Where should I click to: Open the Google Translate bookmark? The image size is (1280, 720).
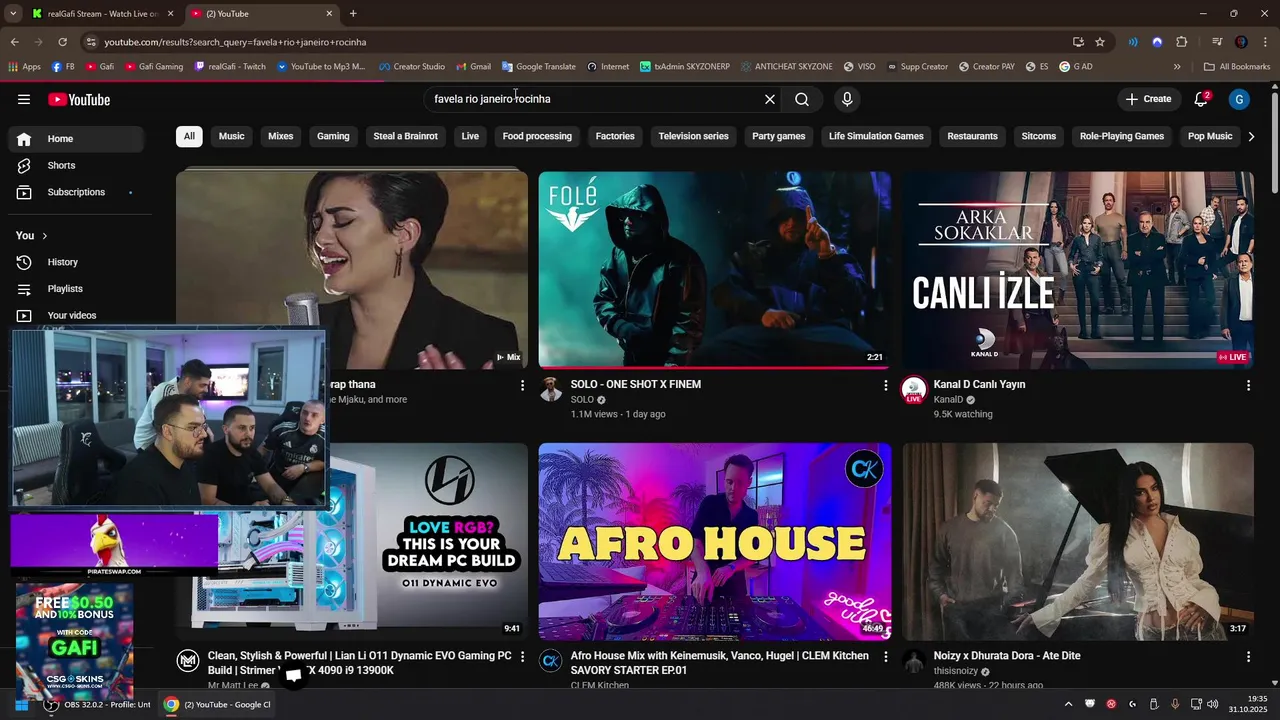pos(538,66)
